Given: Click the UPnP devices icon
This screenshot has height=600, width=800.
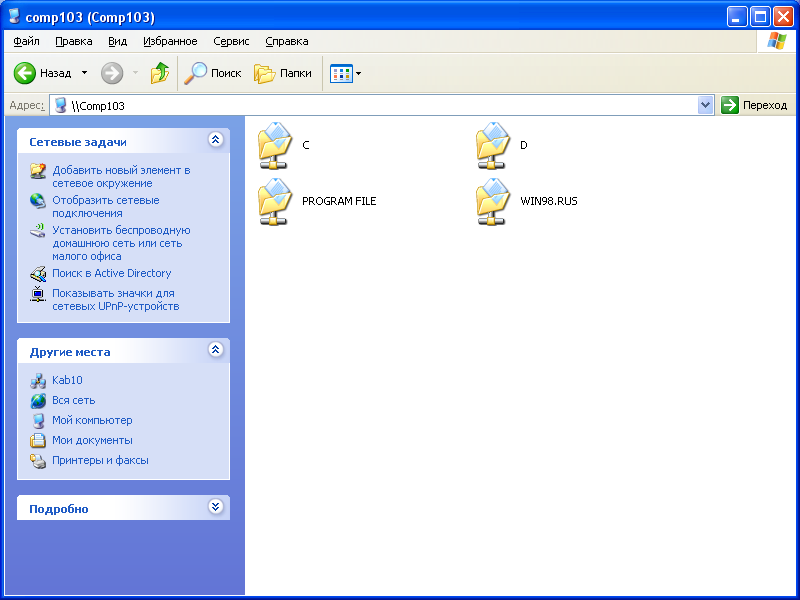Looking at the screenshot, I should [x=38, y=294].
